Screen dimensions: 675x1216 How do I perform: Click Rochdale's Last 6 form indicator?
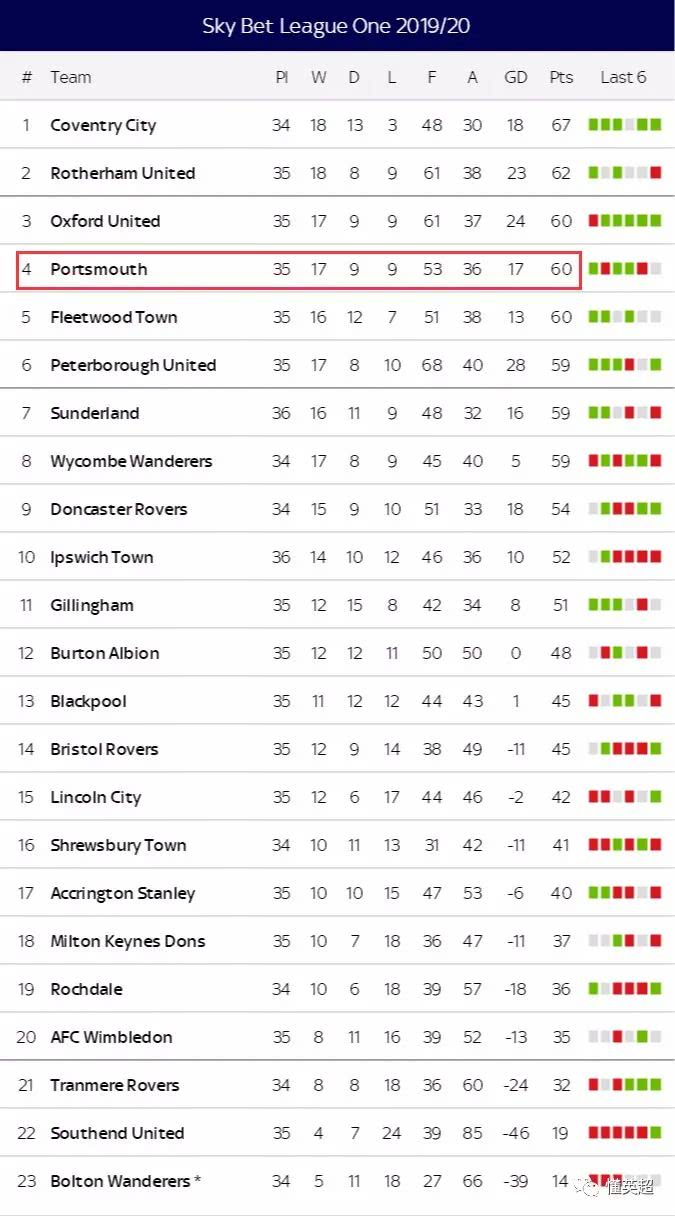tap(625, 989)
